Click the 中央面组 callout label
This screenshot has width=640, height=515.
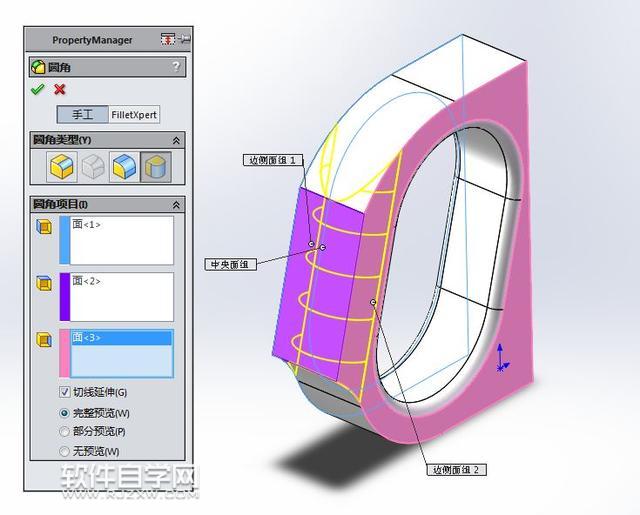click(231, 264)
